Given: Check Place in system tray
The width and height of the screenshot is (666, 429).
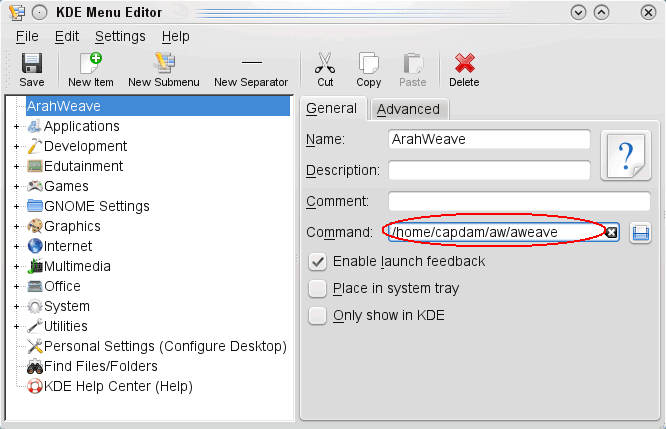Looking at the screenshot, I should (x=317, y=289).
